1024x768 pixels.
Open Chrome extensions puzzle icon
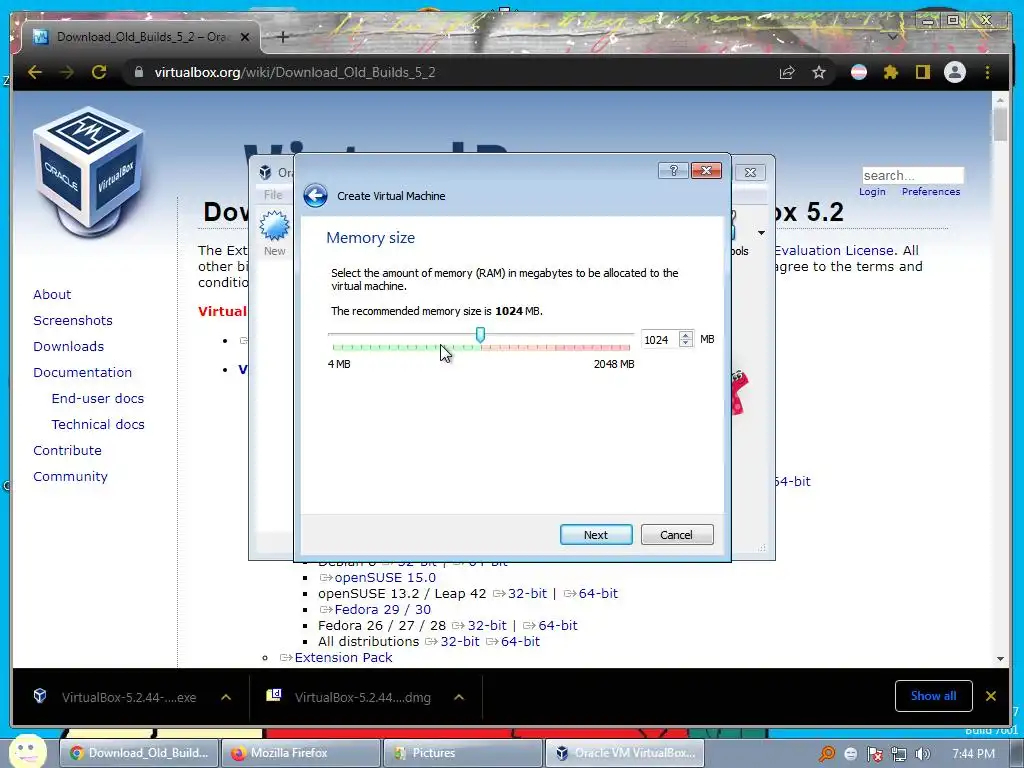[891, 72]
